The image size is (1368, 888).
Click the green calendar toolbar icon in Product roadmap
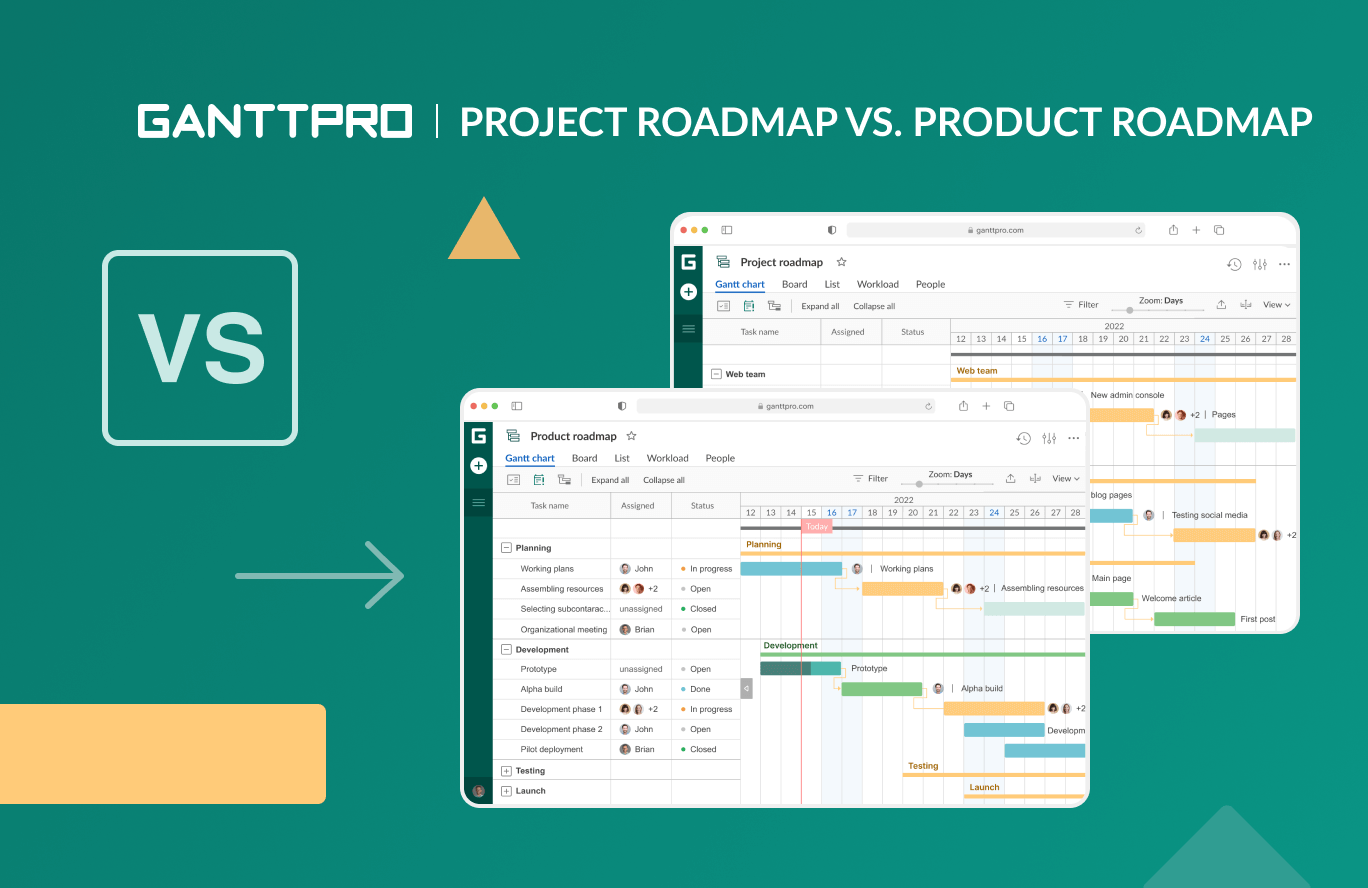538,480
